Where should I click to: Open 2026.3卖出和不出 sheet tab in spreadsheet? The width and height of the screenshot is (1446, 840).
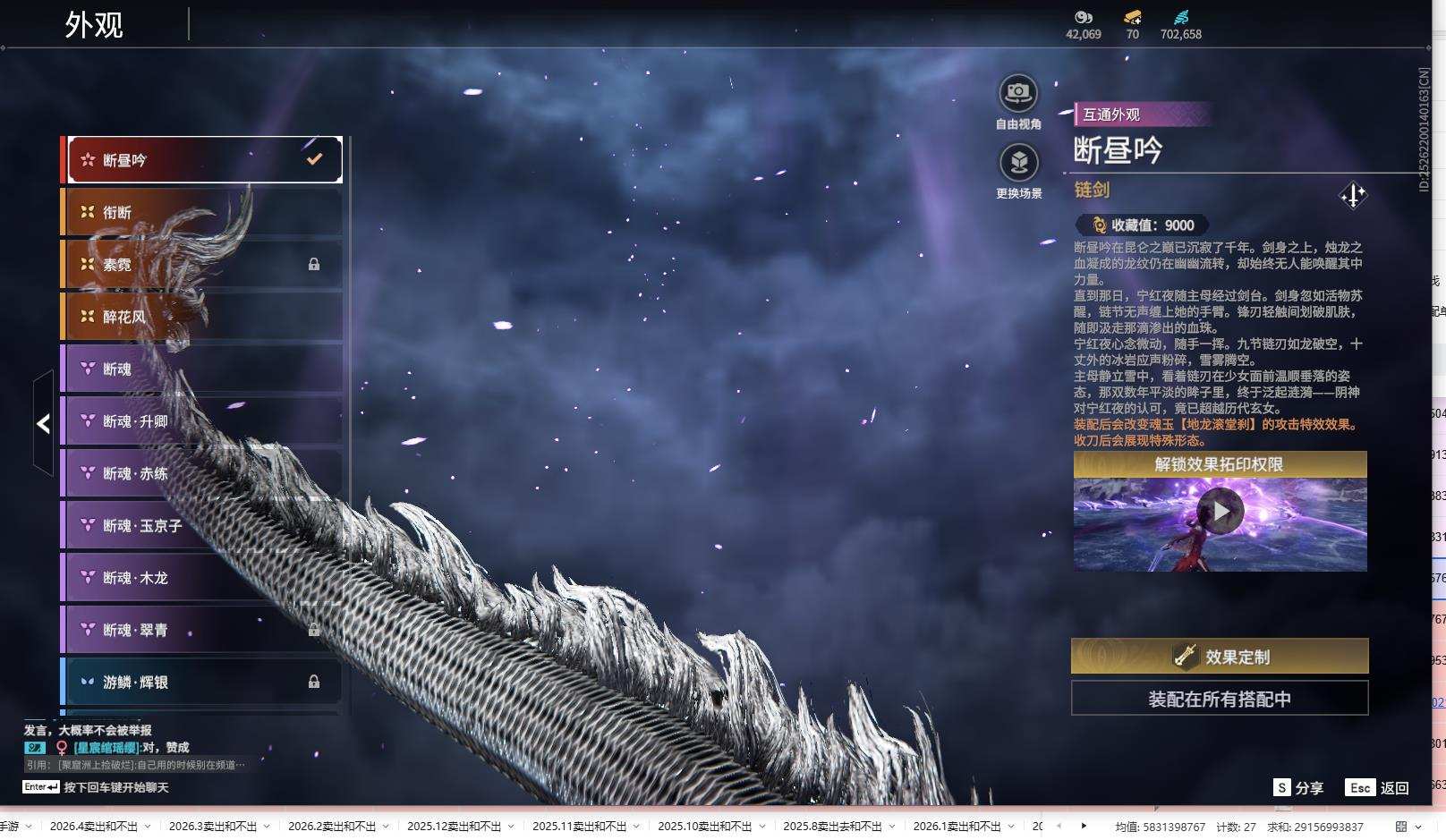point(213,827)
